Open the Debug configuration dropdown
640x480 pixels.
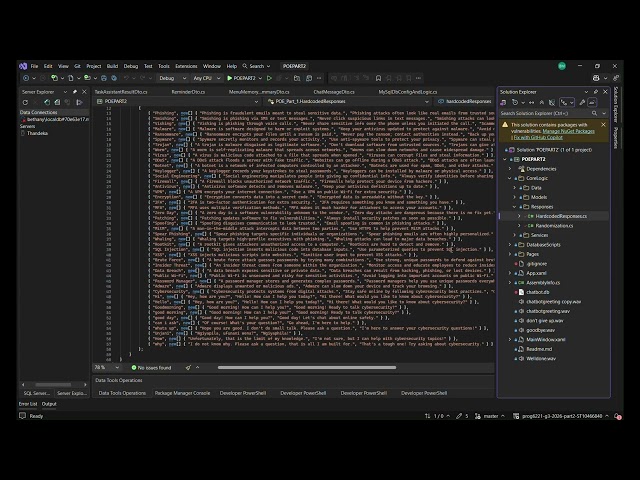[x=172, y=78]
